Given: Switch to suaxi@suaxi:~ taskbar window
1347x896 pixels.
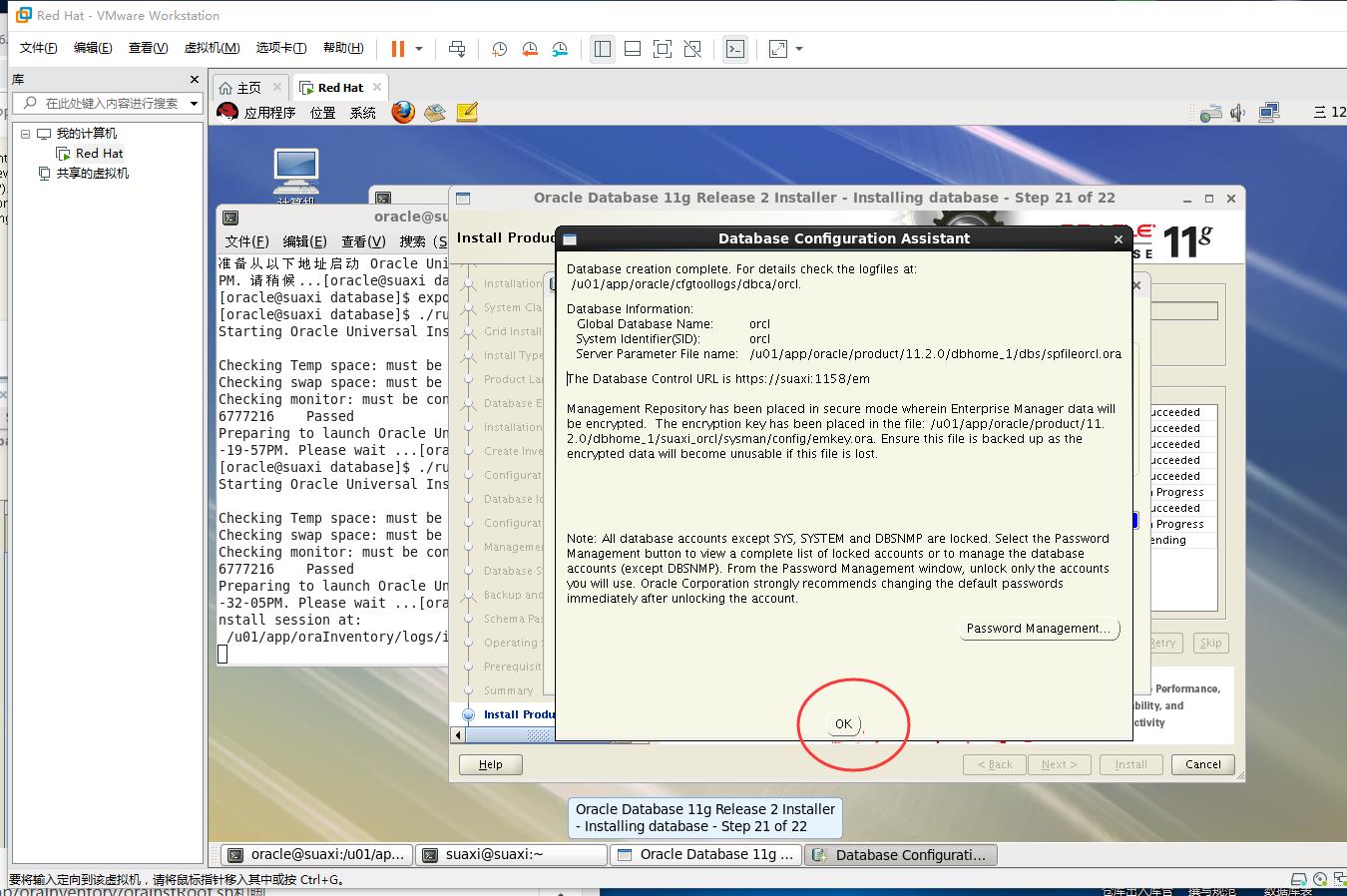Looking at the screenshot, I should click(512, 855).
